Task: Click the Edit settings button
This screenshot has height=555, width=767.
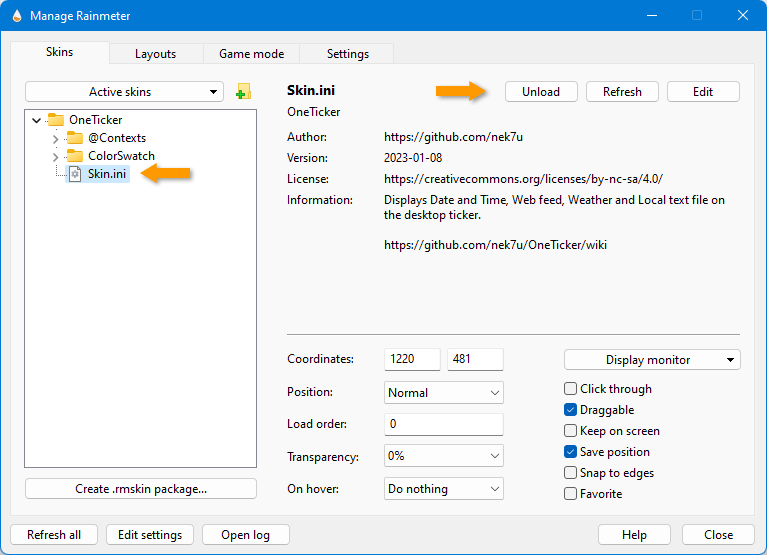Action: (150, 535)
